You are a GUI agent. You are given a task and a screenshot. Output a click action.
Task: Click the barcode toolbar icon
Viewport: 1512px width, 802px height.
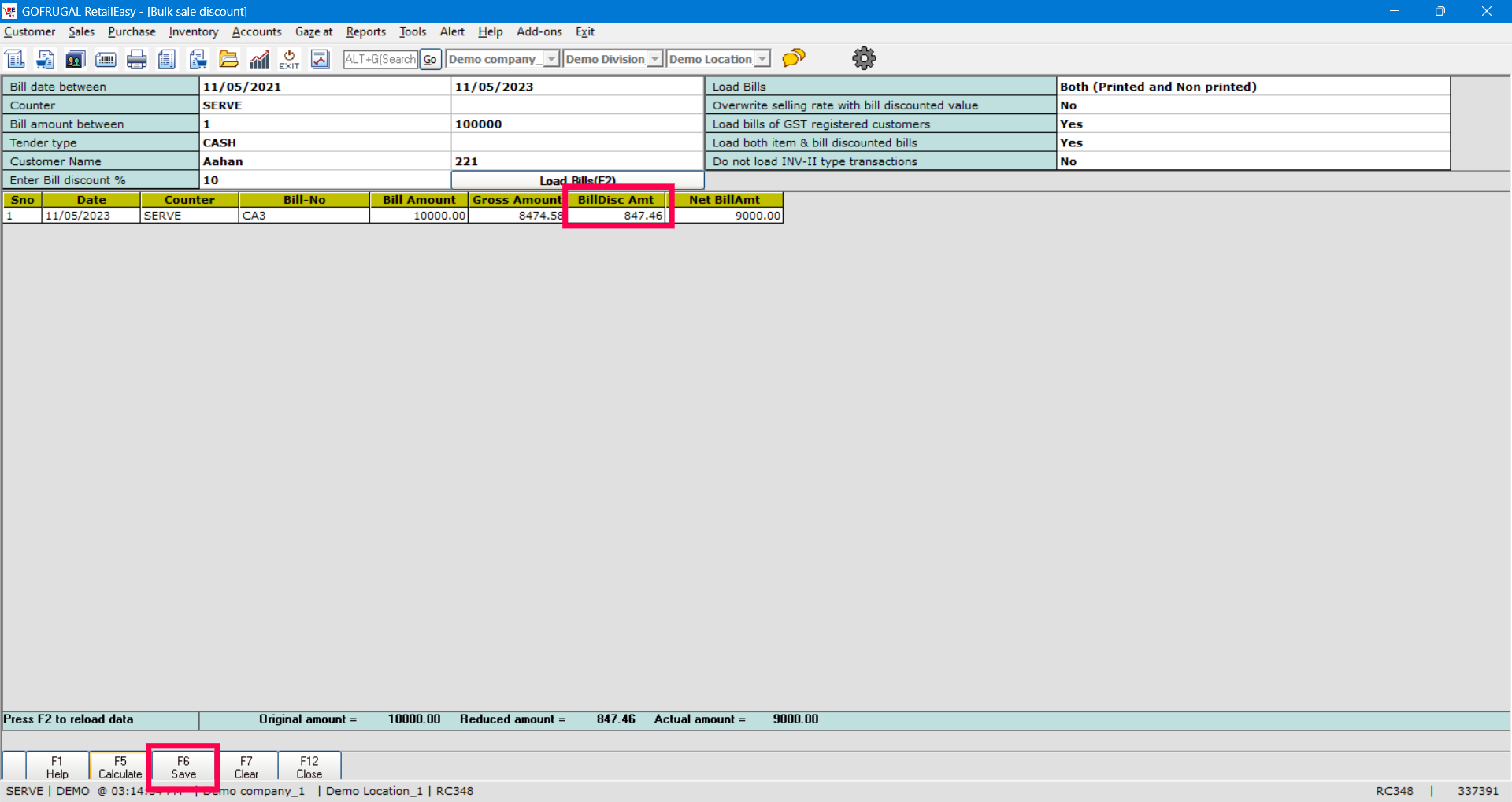coord(106,59)
